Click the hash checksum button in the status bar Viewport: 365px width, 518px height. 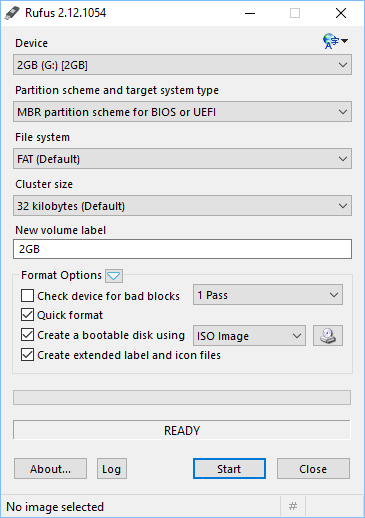(293, 507)
